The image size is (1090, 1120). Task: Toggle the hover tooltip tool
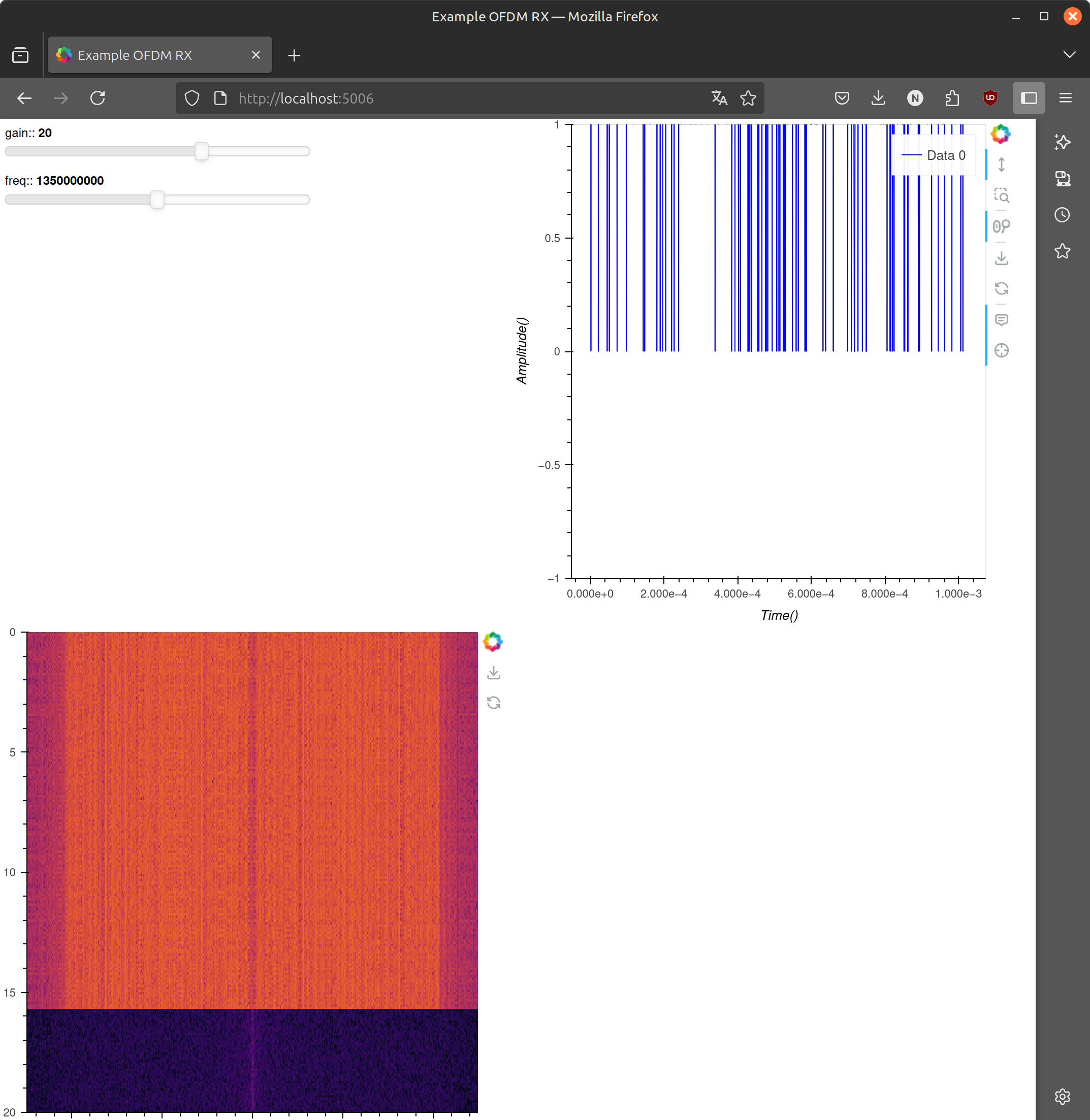click(x=1001, y=320)
